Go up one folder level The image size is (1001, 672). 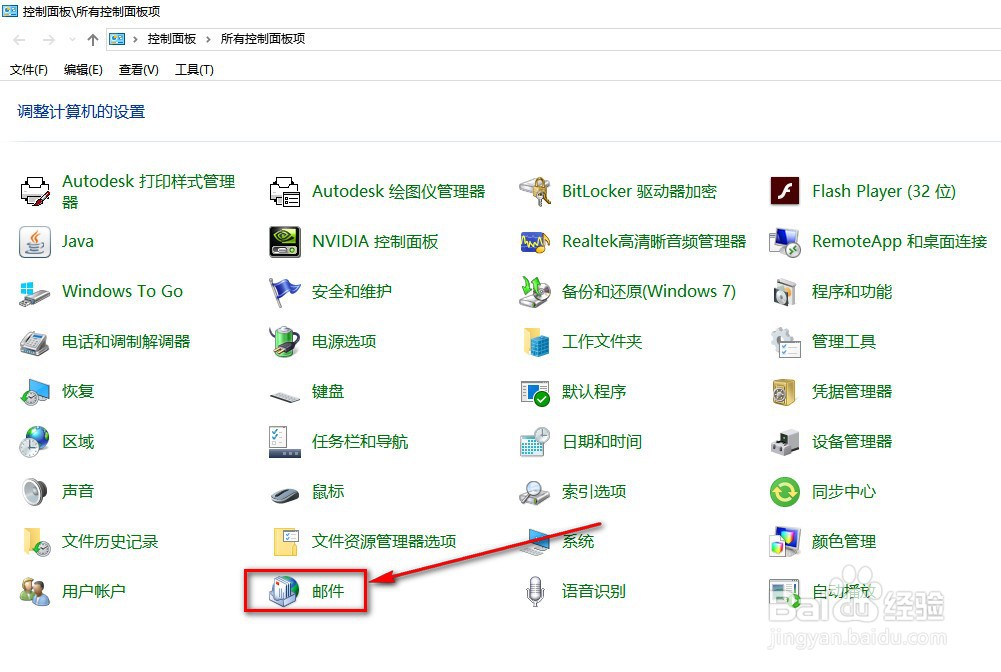93,40
